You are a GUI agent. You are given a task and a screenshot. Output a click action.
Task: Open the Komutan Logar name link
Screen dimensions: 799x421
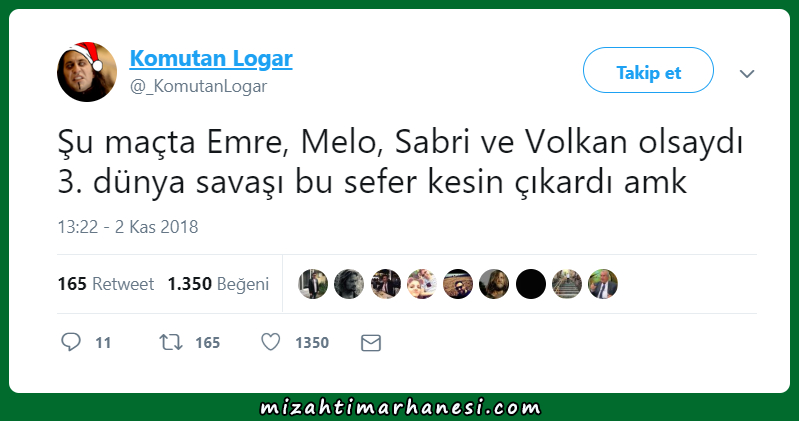click(211, 58)
